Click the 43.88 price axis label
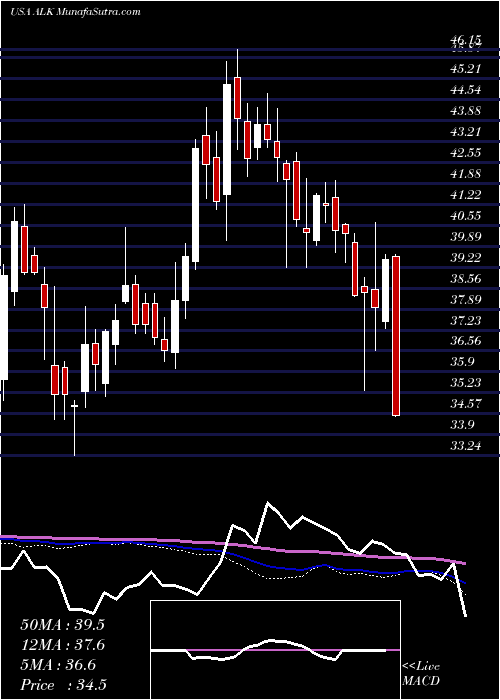This screenshot has height=700, width=500. tap(465, 111)
